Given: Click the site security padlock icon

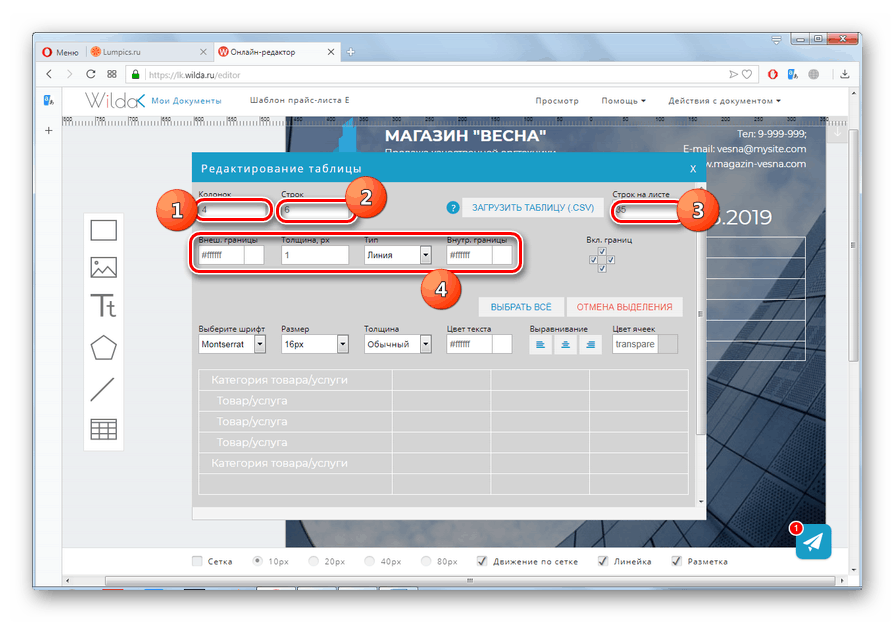Looking at the screenshot, I should 135,74.
